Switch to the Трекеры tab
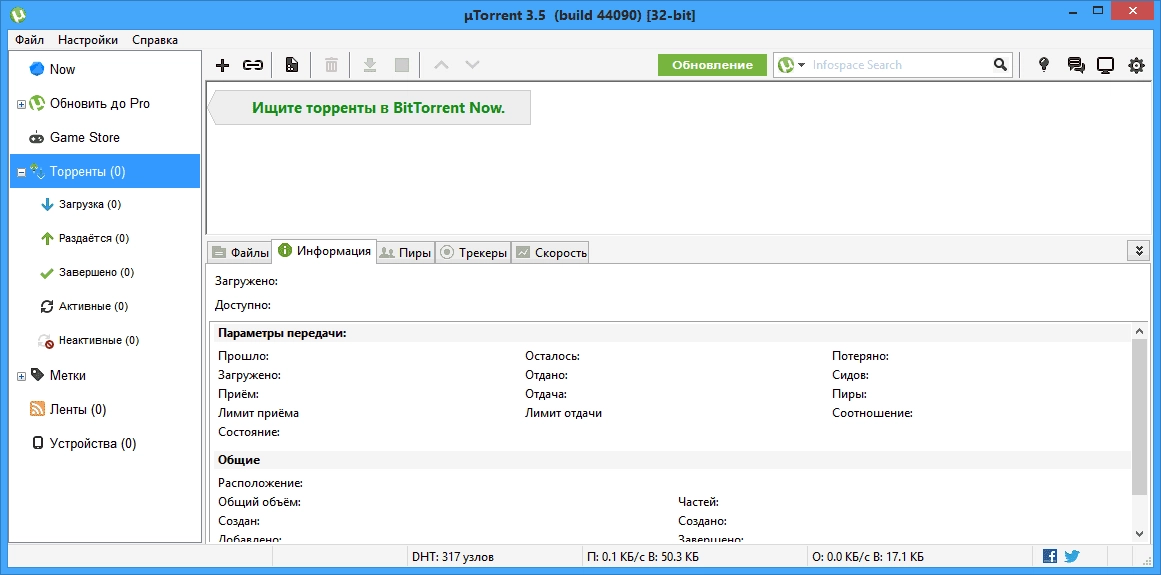The height and width of the screenshot is (575, 1161). [473, 252]
